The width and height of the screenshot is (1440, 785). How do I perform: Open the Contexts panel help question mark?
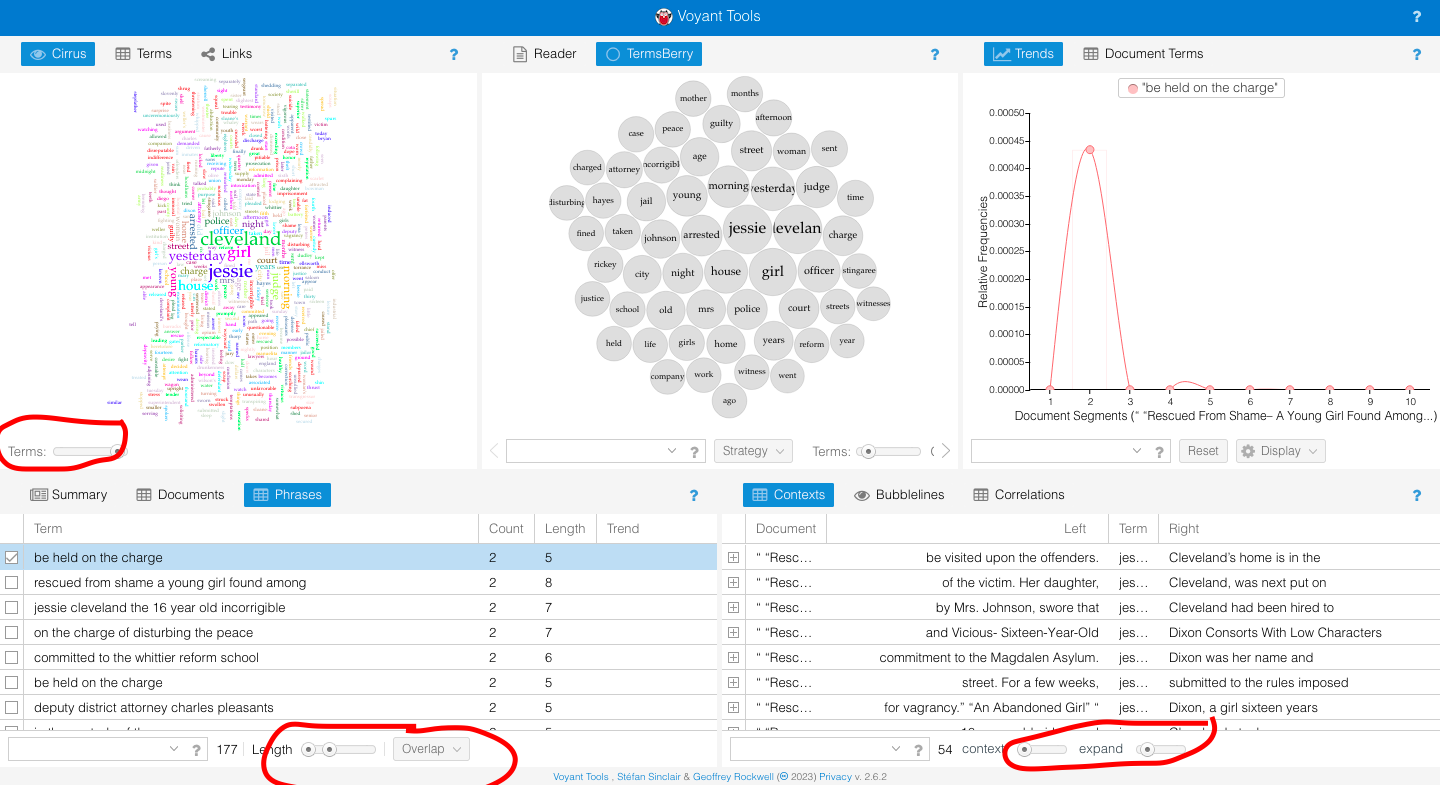tap(1417, 495)
